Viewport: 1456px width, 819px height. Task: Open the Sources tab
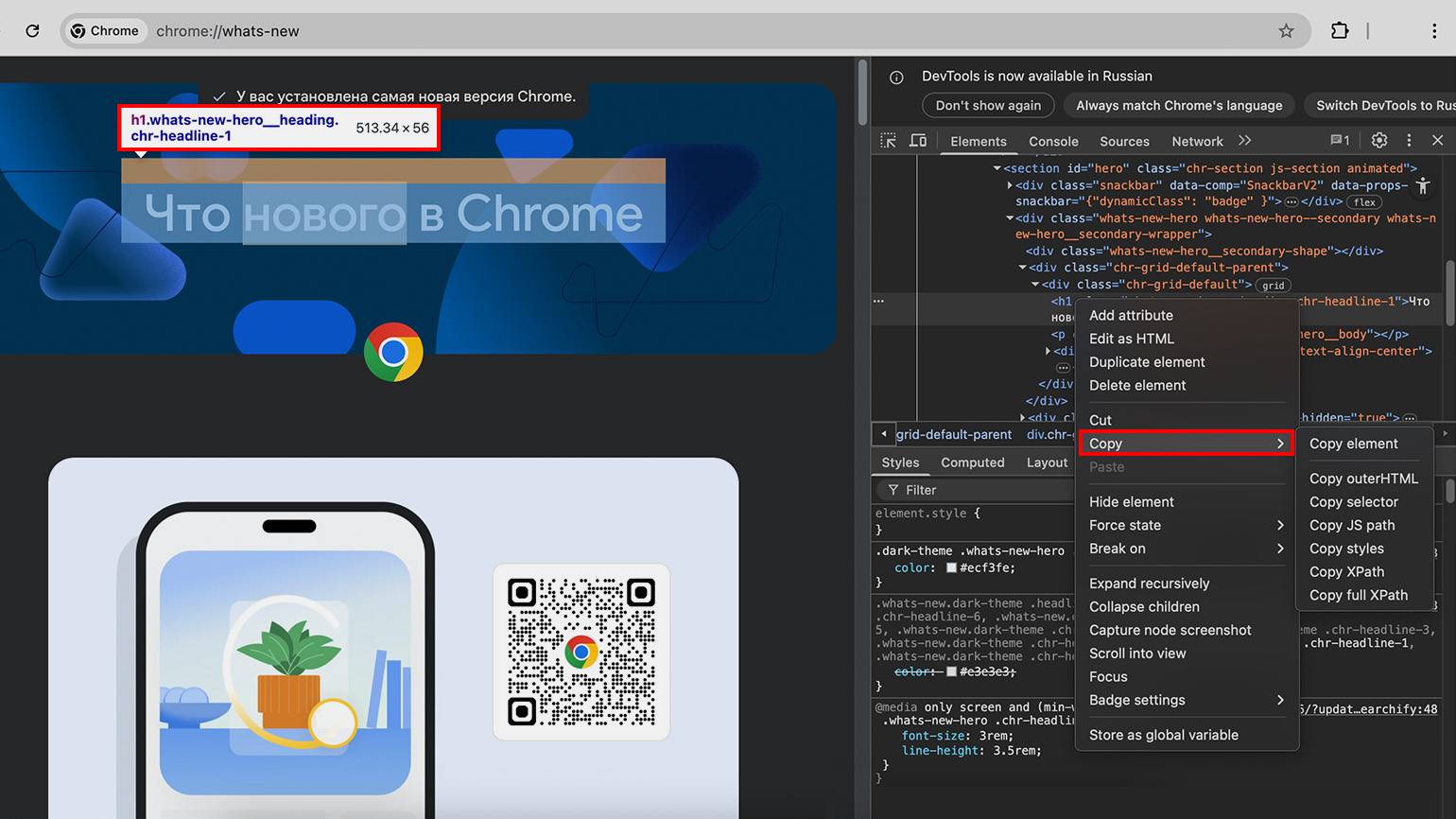1124,141
